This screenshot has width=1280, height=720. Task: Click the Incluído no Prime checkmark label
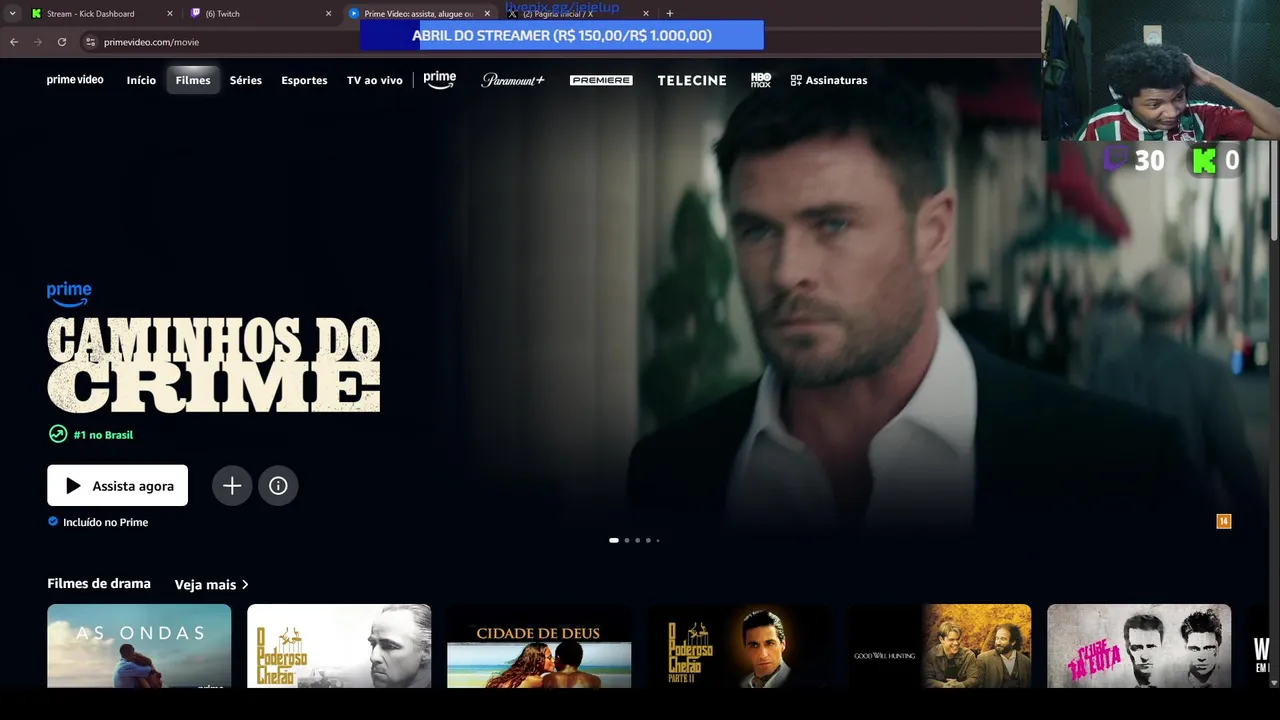tap(98, 522)
